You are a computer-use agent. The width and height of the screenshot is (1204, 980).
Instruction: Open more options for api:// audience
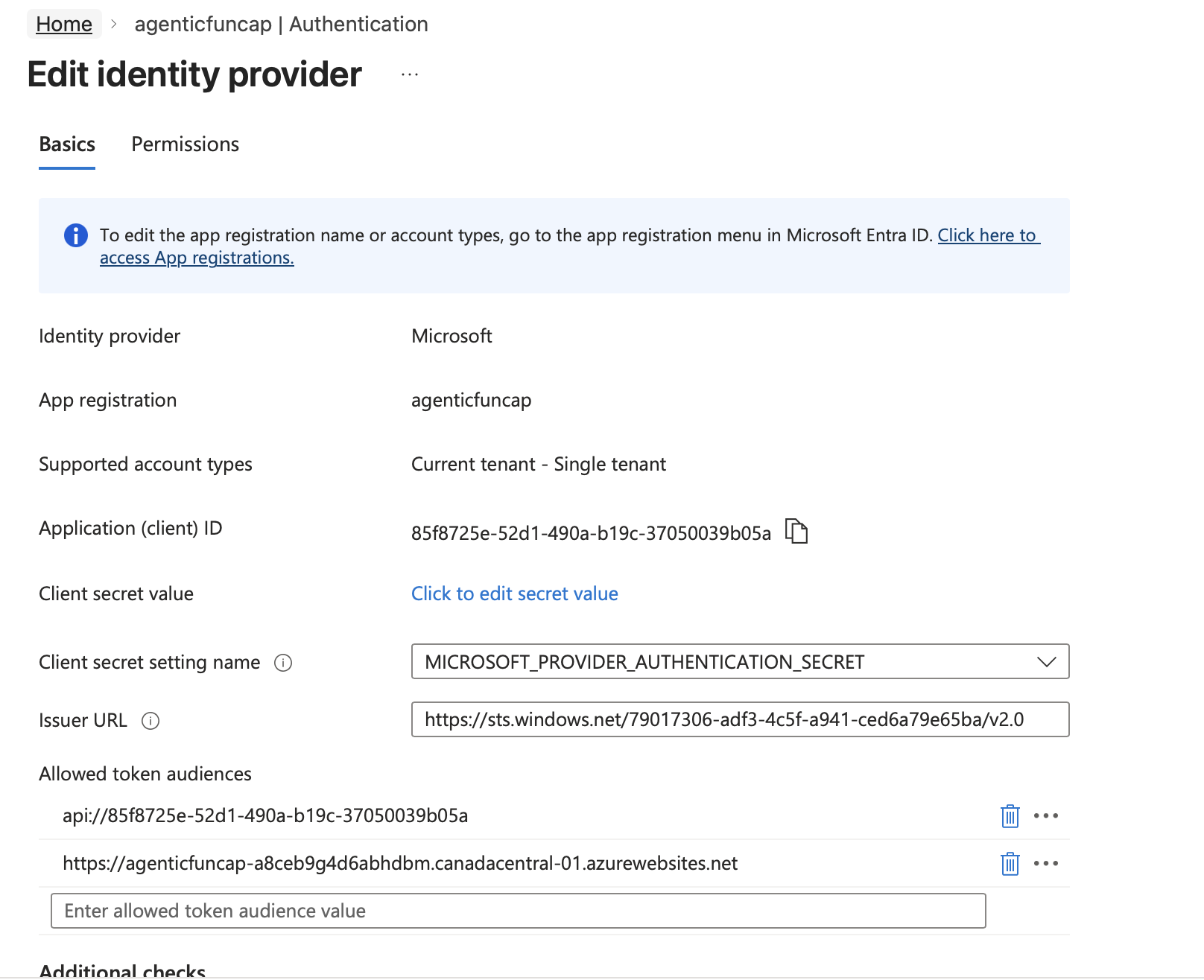click(x=1046, y=816)
